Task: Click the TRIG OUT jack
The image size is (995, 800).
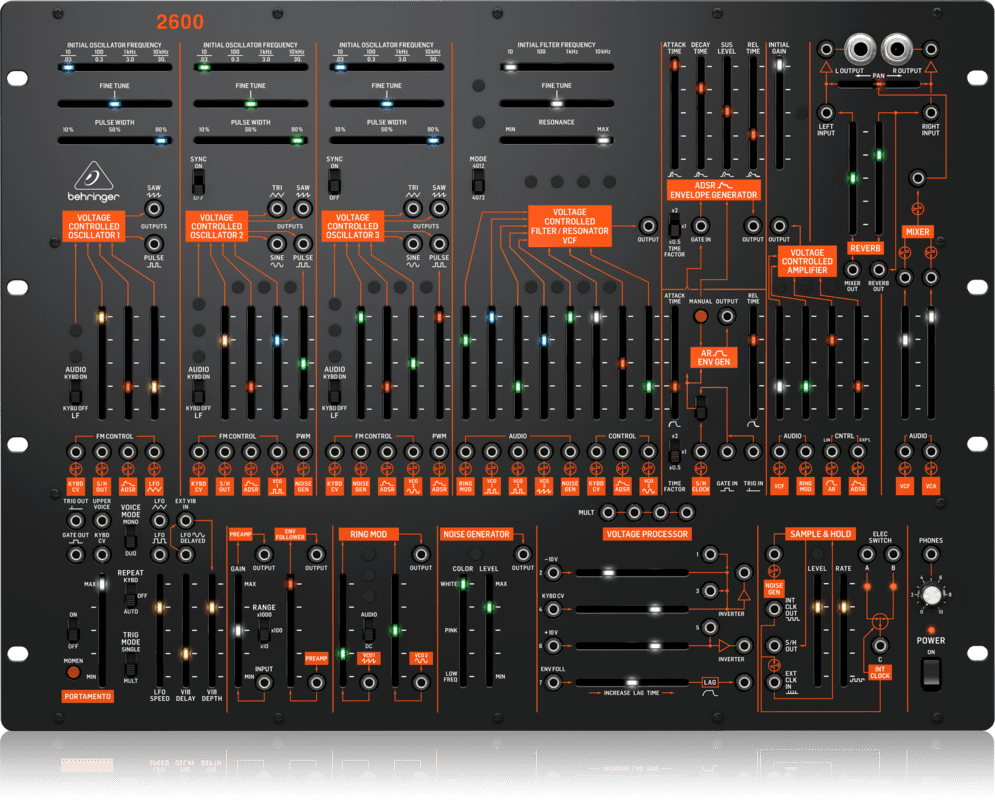Action: pos(76,521)
